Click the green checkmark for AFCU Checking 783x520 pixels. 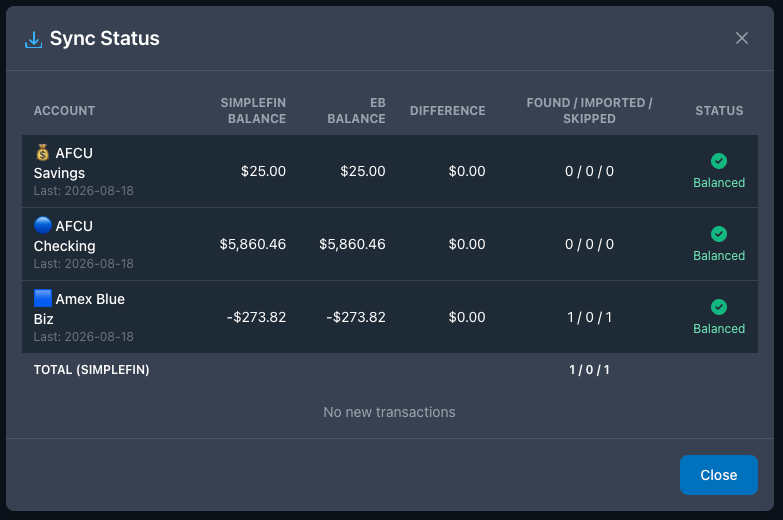point(719,234)
